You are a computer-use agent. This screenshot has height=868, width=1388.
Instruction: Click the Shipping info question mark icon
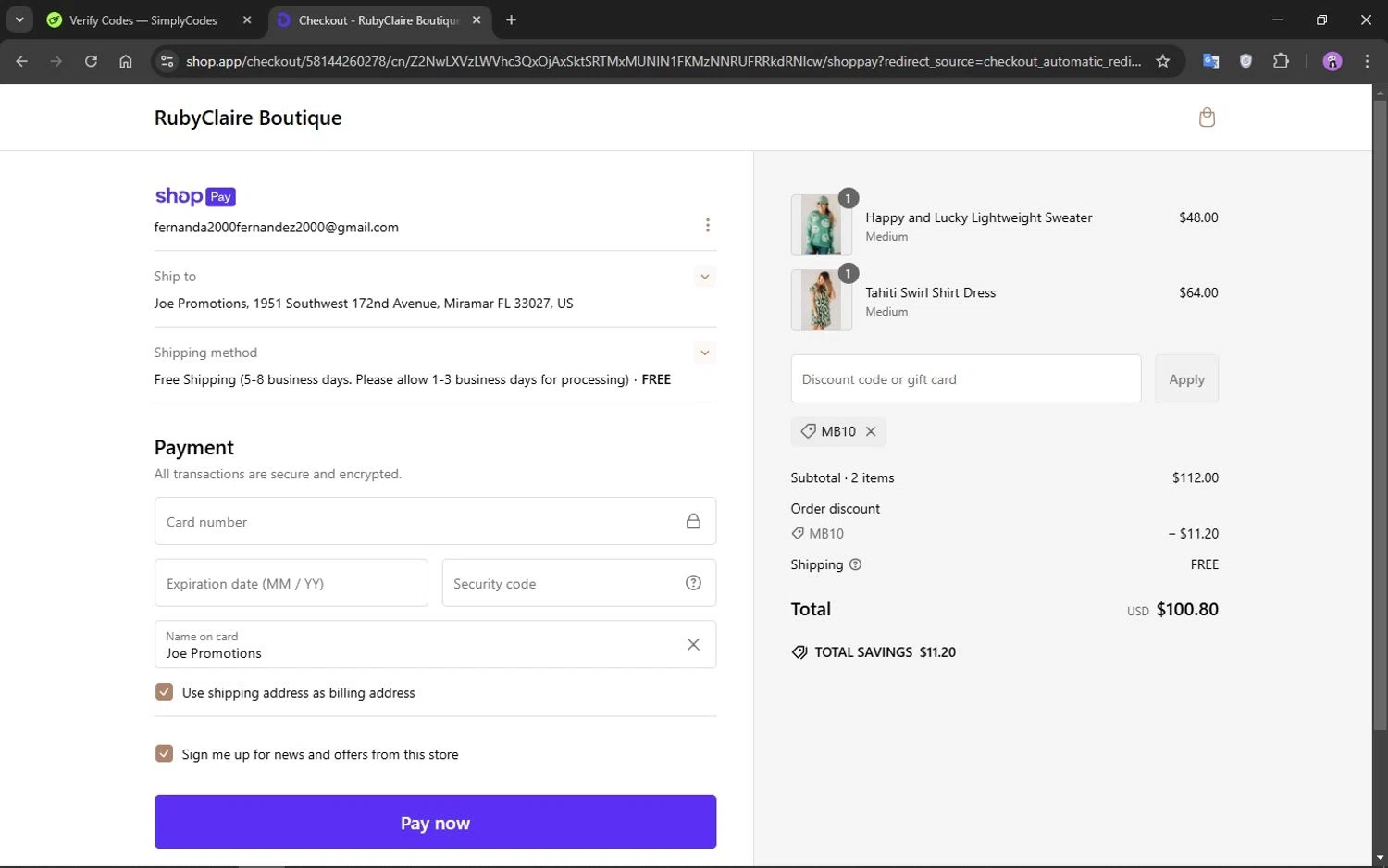click(x=855, y=564)
